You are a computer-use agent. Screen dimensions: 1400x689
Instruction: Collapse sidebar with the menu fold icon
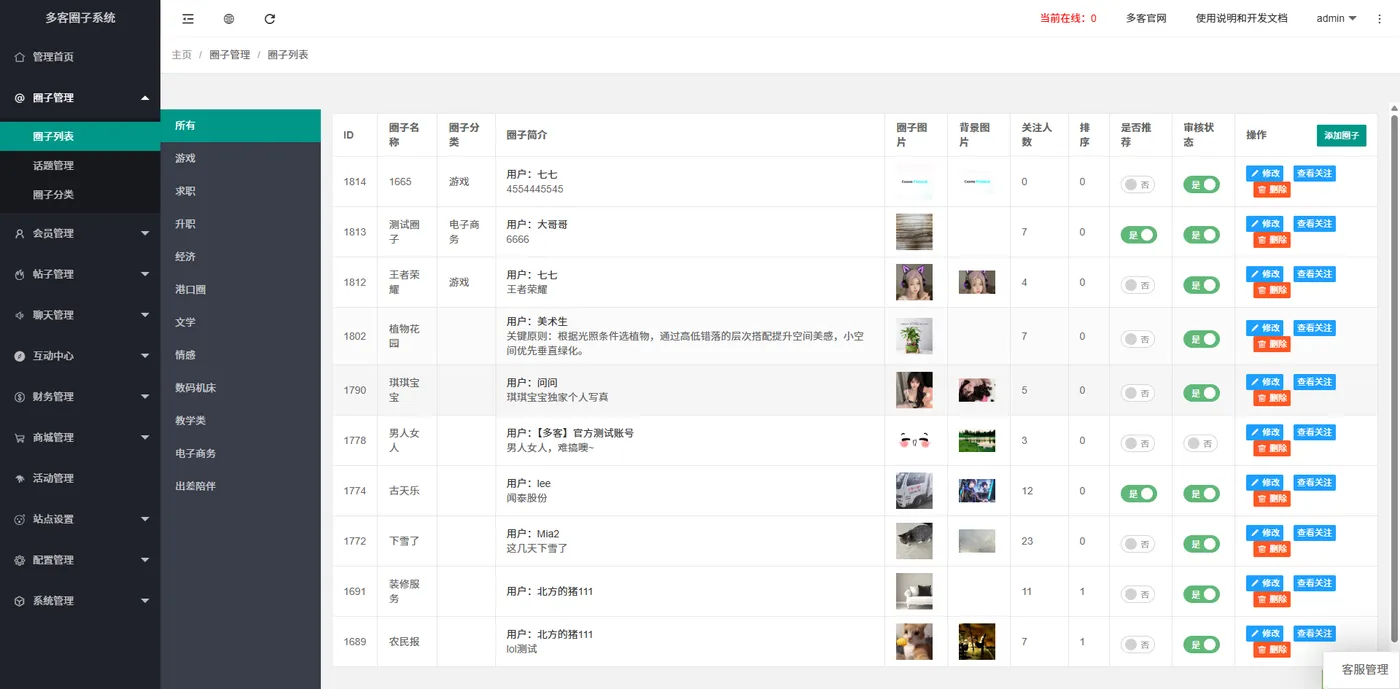click(188, 19)
